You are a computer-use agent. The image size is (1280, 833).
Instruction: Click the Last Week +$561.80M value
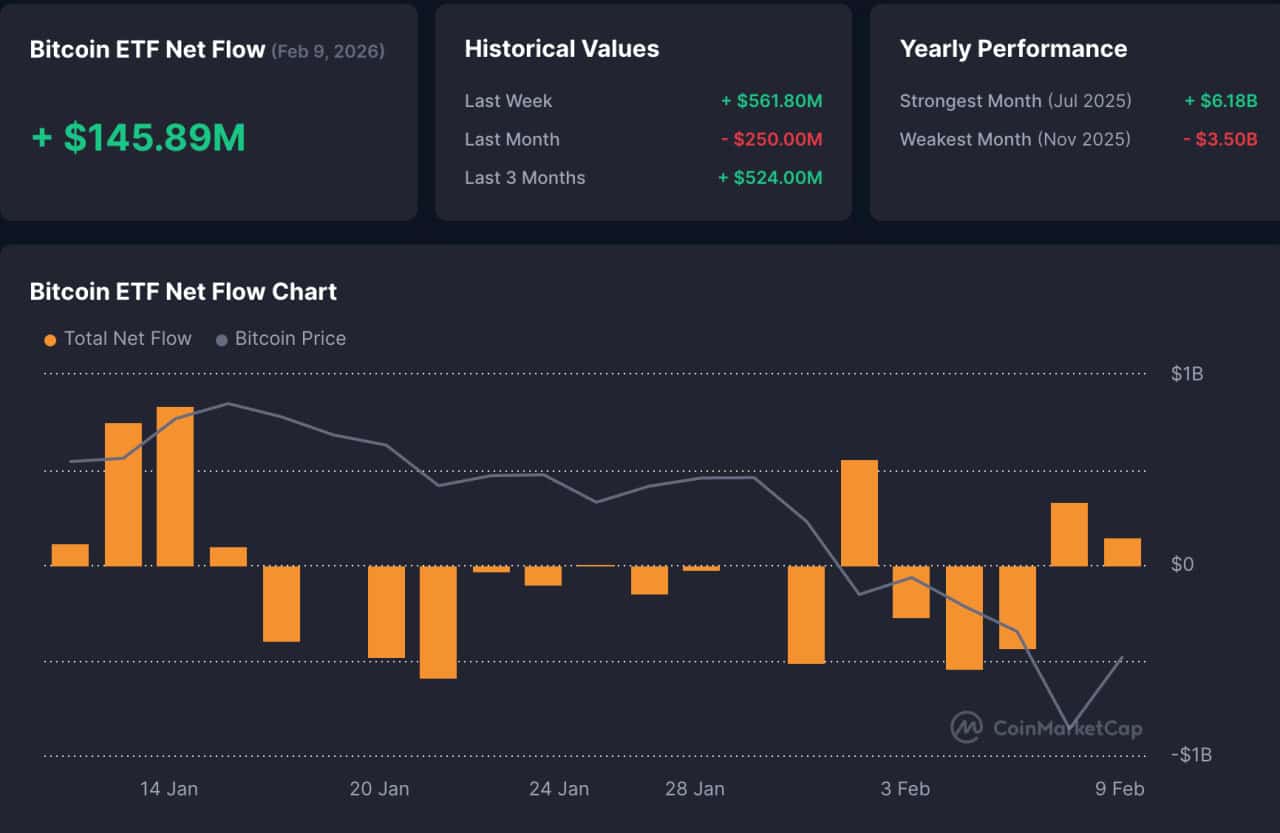point(771,101)
